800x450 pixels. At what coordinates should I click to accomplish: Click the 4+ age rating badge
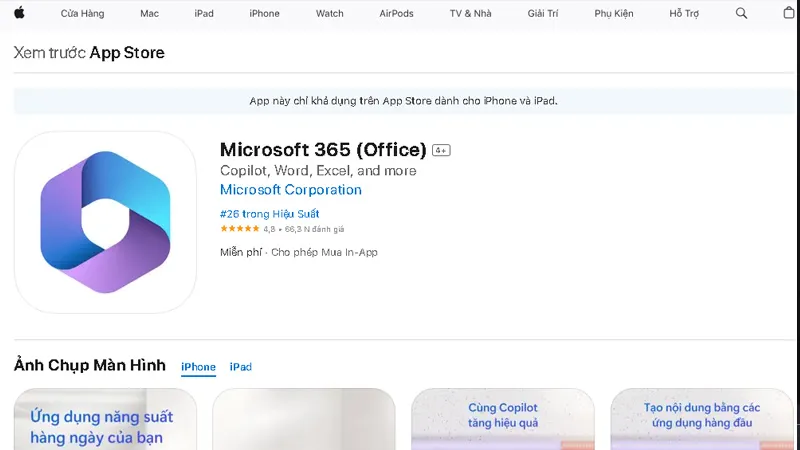click(441, 150)
